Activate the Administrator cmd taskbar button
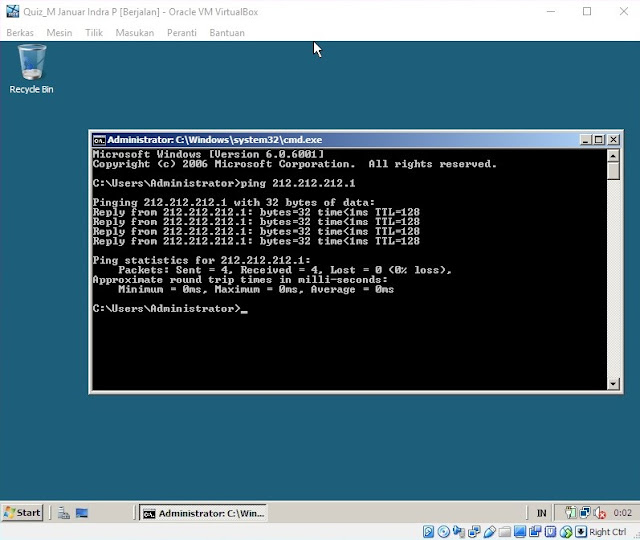Screen dimensions: 640x540 click(203, 513)
